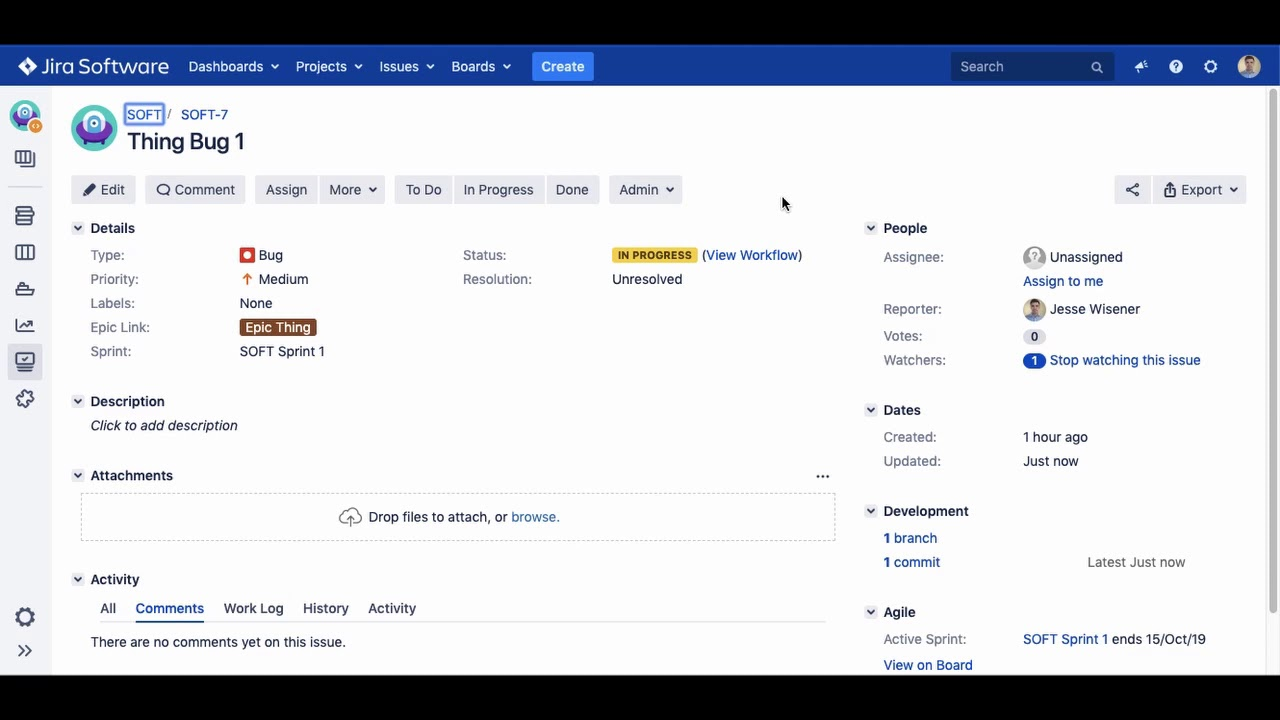Click the Jesse Wisener reporter avatar
The width and height of the screenshot is (1280, 720).
[1034, 310]
